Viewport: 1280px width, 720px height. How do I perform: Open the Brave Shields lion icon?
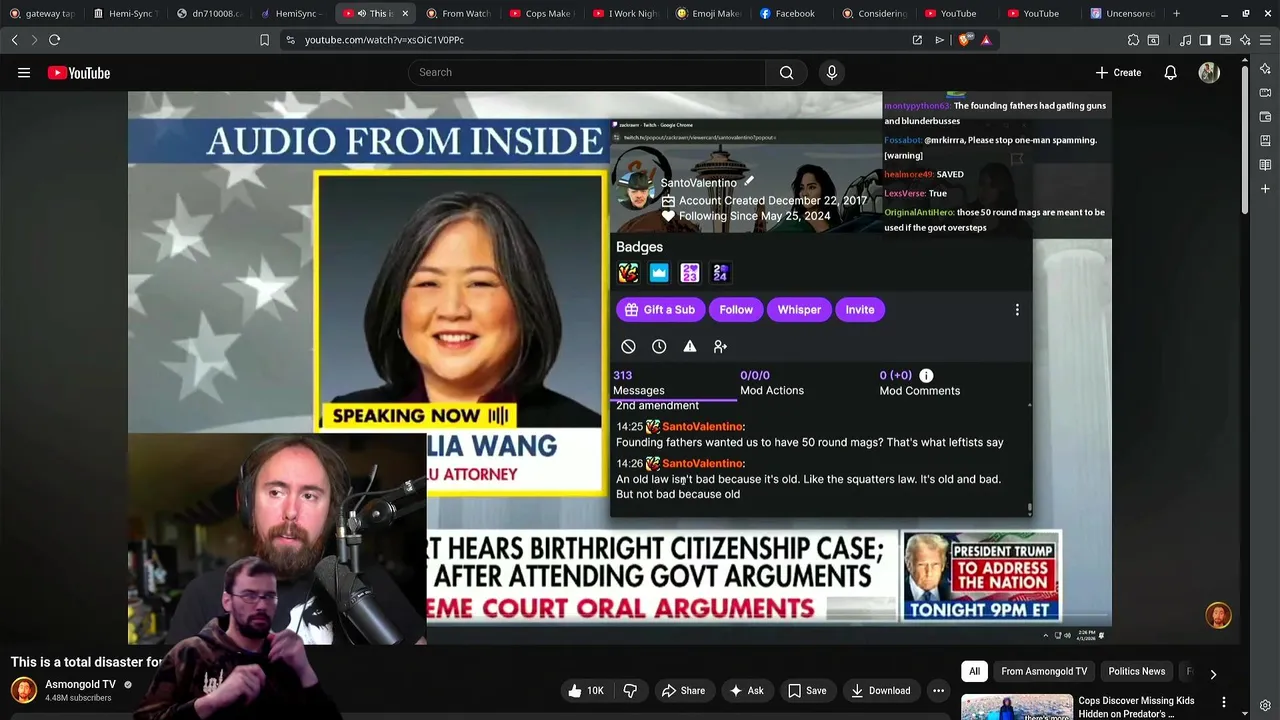pos(964,40)
